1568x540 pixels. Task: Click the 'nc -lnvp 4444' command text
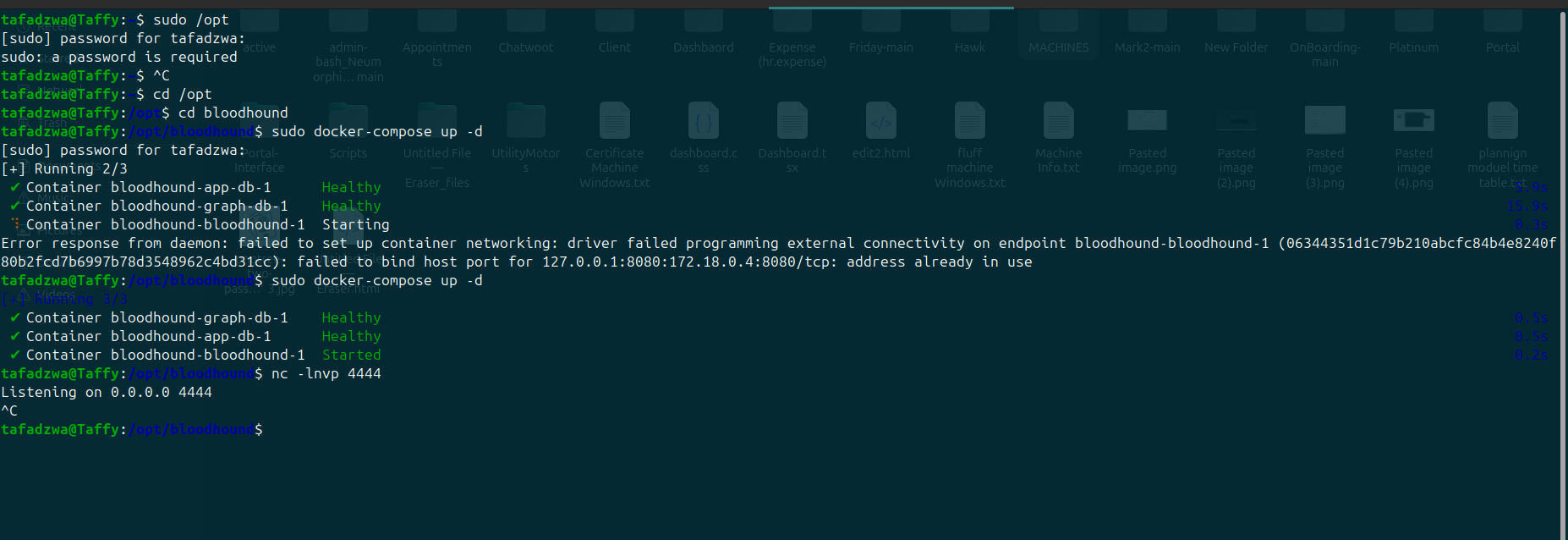326,373
